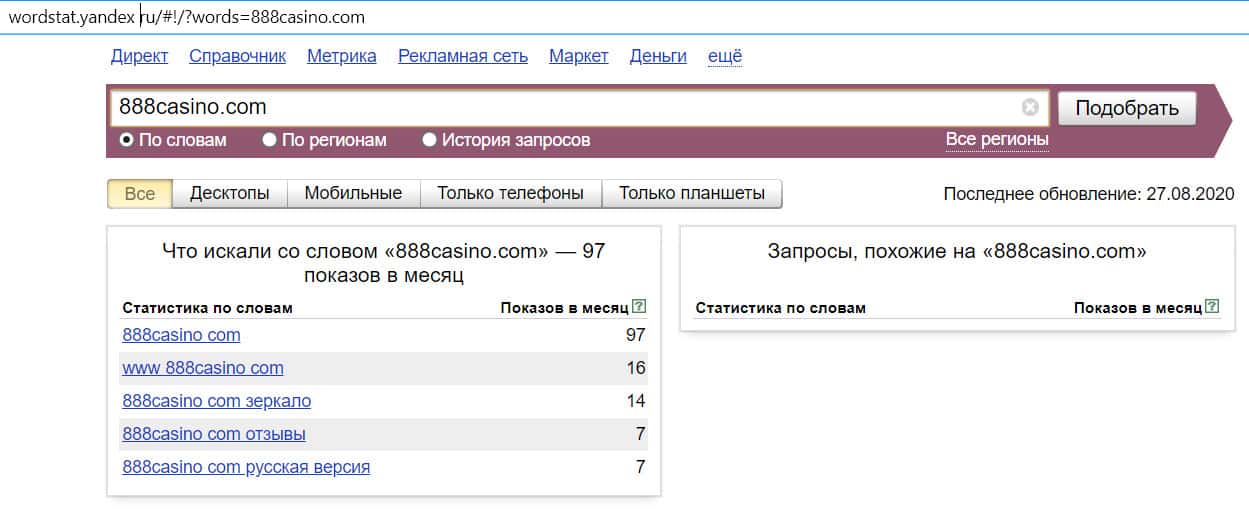
Task: Switch to the Только телефоны tab
Action: pyautogui.click(x=510, y=193)
